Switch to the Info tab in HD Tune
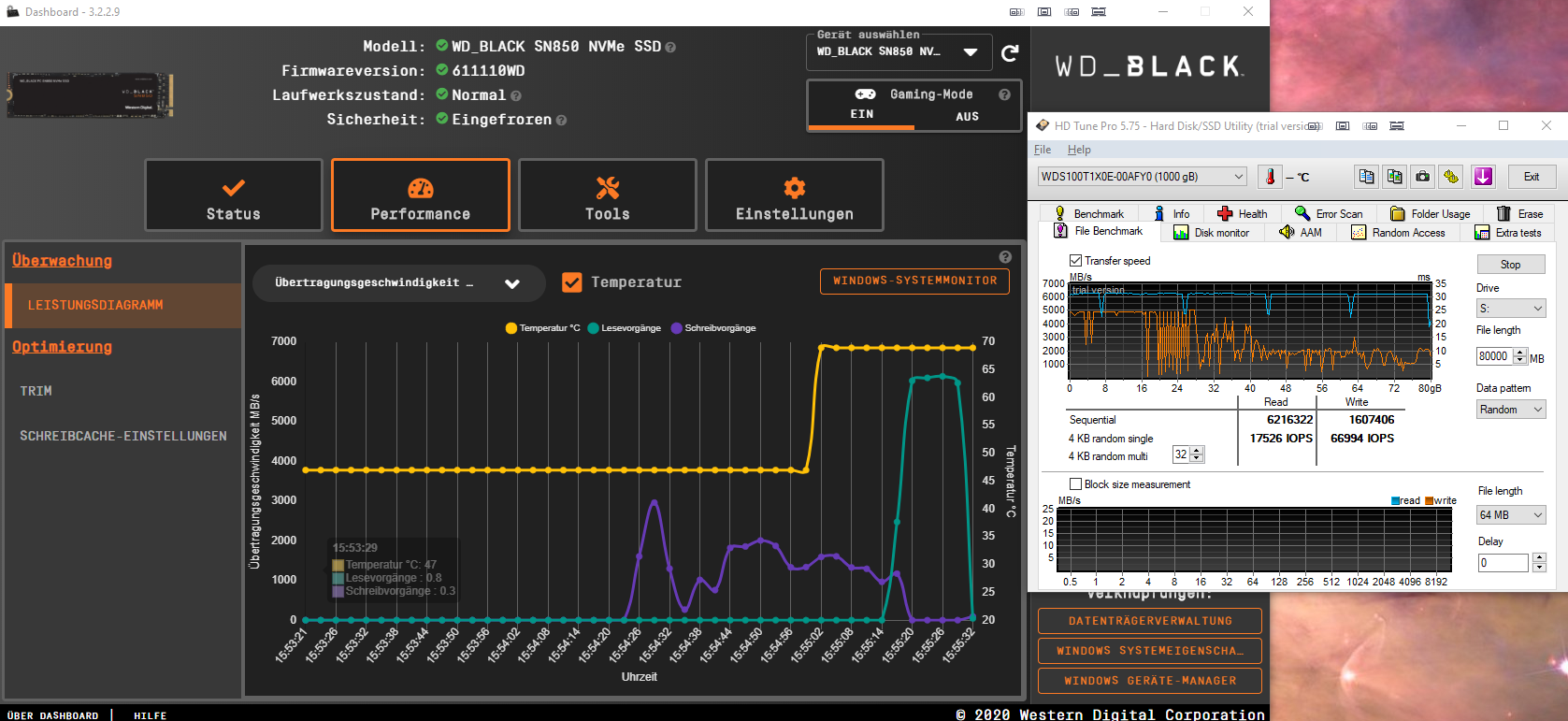1568x721 pixels. tap(1172, 213)
